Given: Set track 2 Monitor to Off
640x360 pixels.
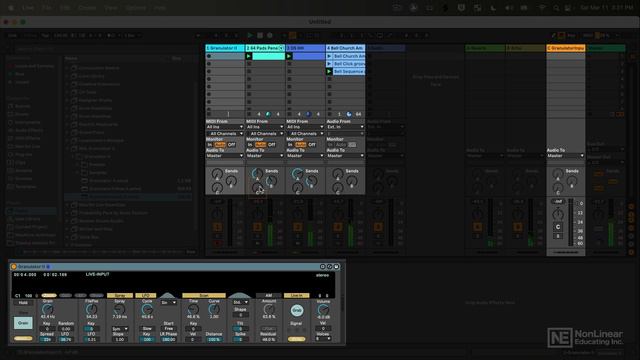Looking at the screenshot, I should 271,145.
